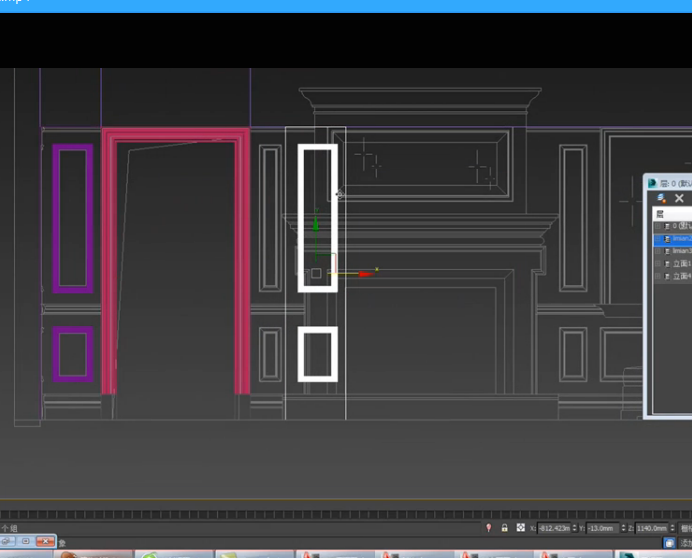Click the Create New Layer icon
692x558 pixels.
pyautogui.click(x=662, y=198)
